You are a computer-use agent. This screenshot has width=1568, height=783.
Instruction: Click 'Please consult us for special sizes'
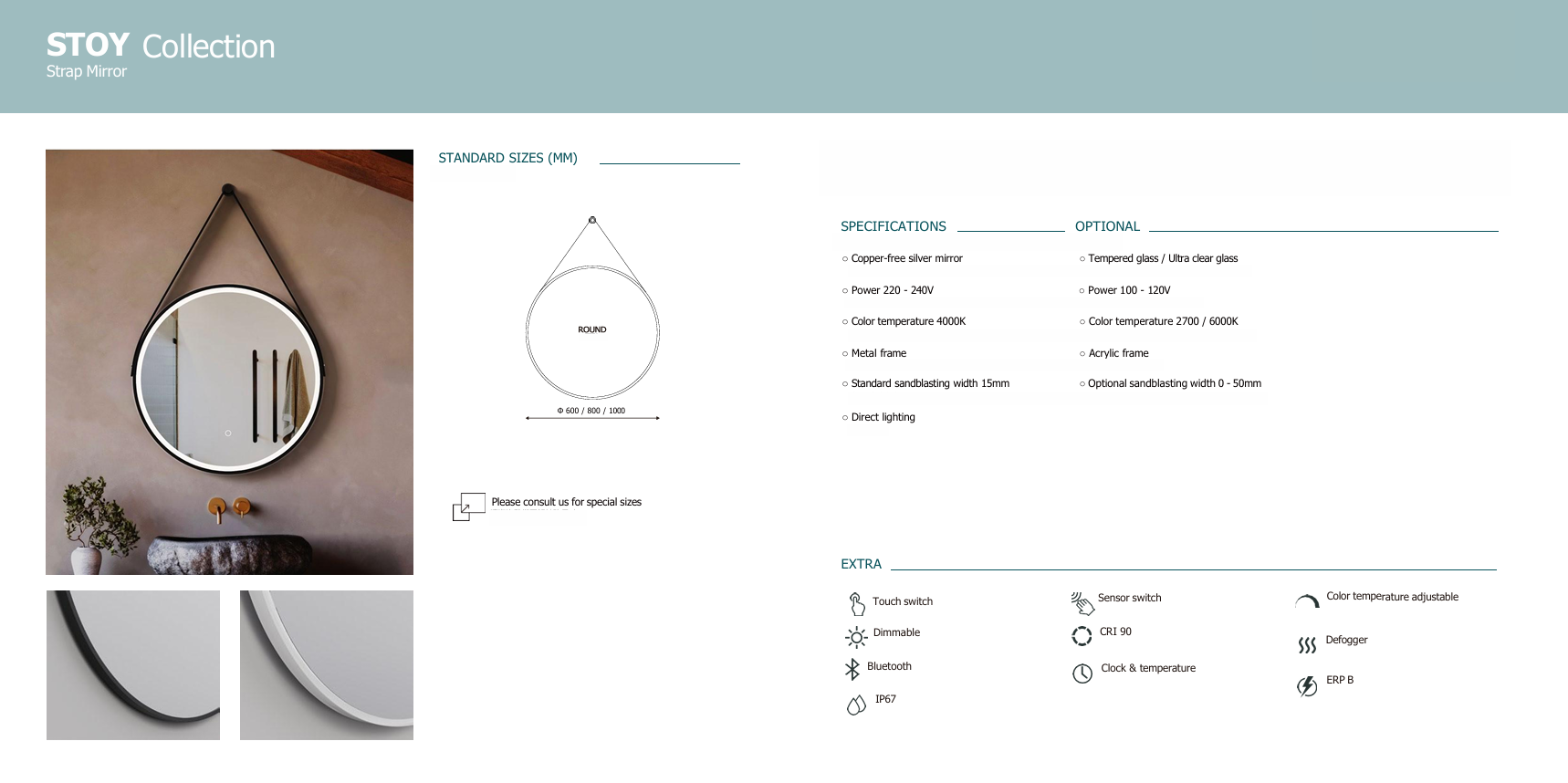coord(566,502)
